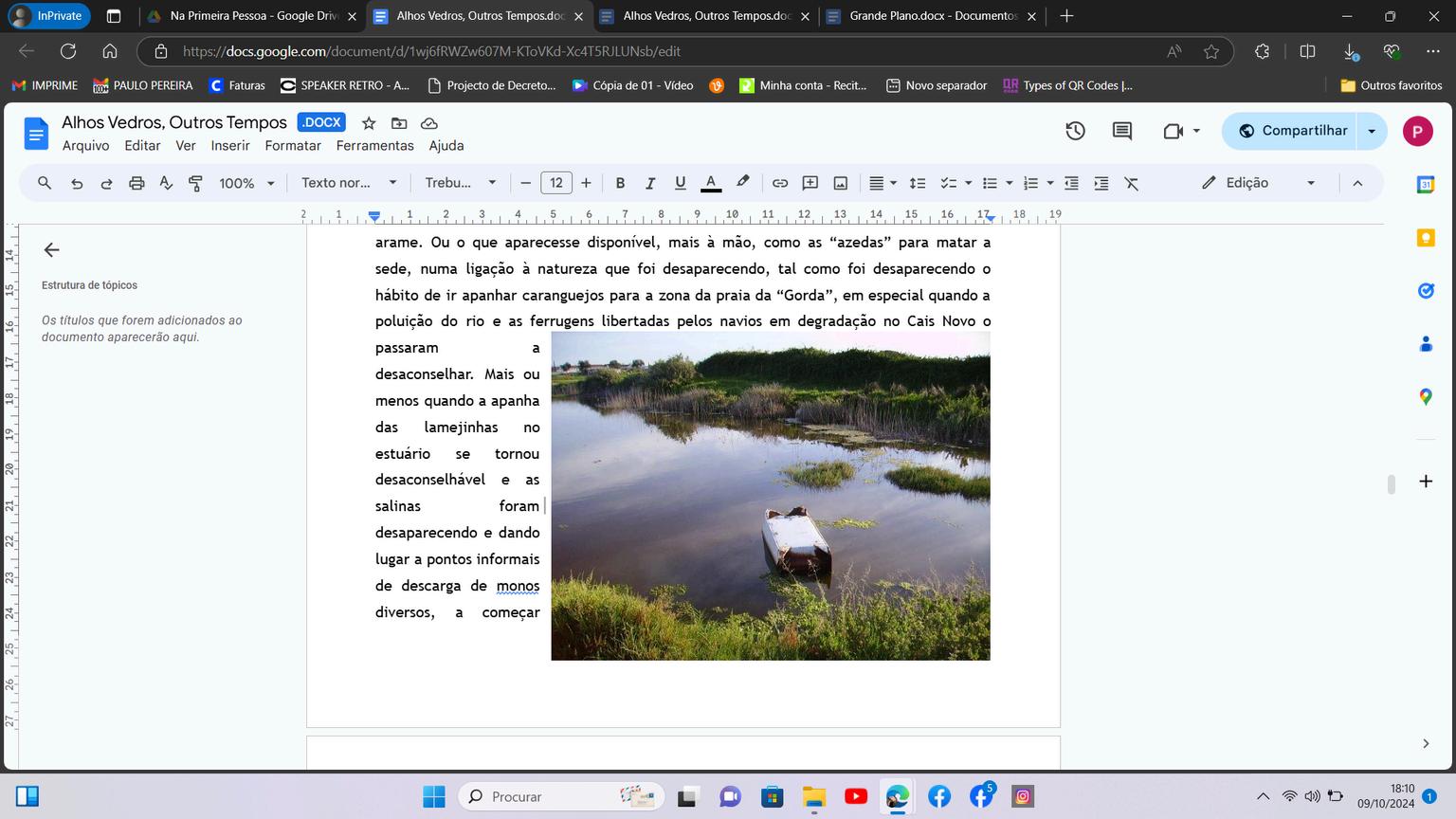Select the paint format tool
The width and height of the screenshot is (1456, 819).
[195, 183]
